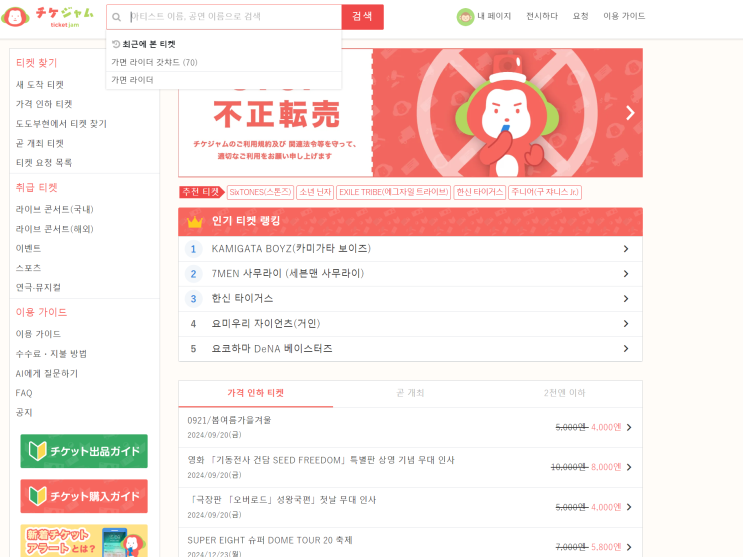Open 가격 인하 티켓 sidebar link
Screen dimensions: 743x557
click(44, 104)
